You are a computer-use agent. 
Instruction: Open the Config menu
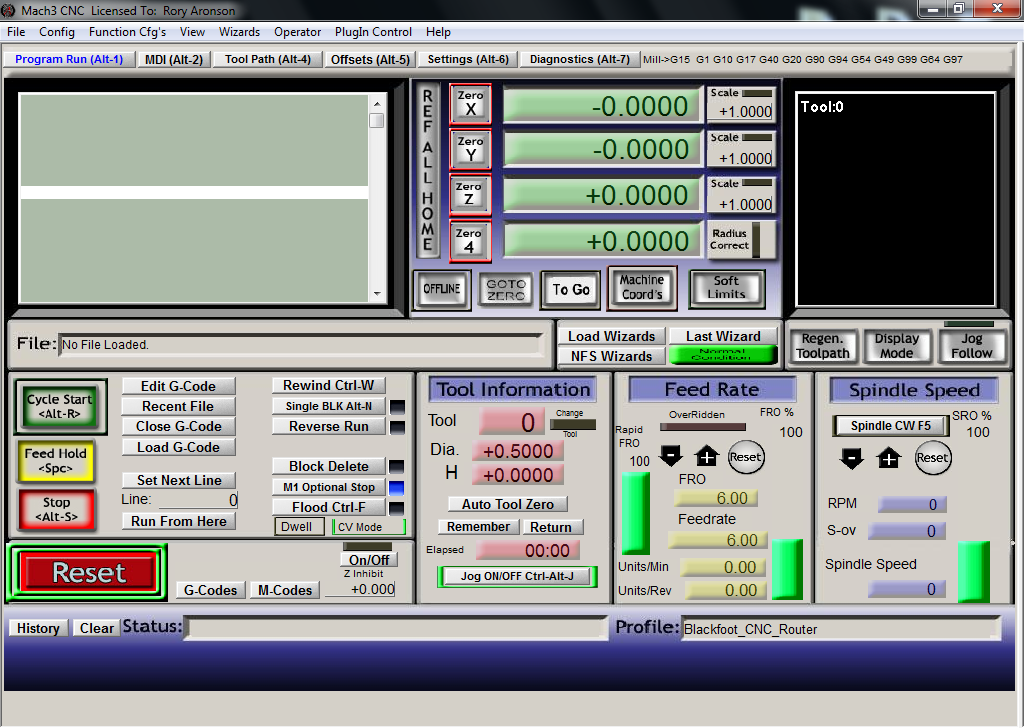(x=57, y=32)
